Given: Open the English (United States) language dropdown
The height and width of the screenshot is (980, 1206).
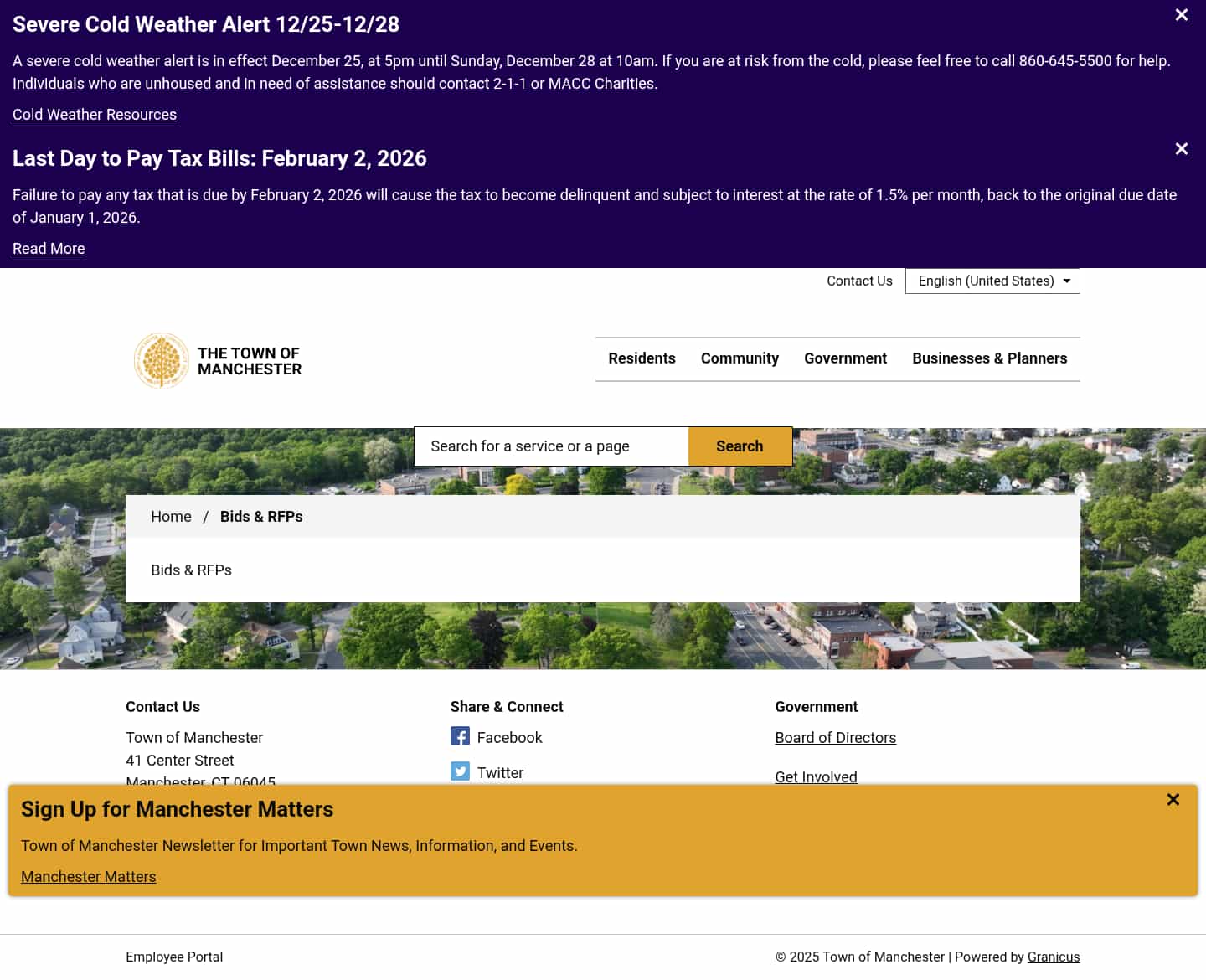Looking at the screenshot, I should click(x=992, y=281).
